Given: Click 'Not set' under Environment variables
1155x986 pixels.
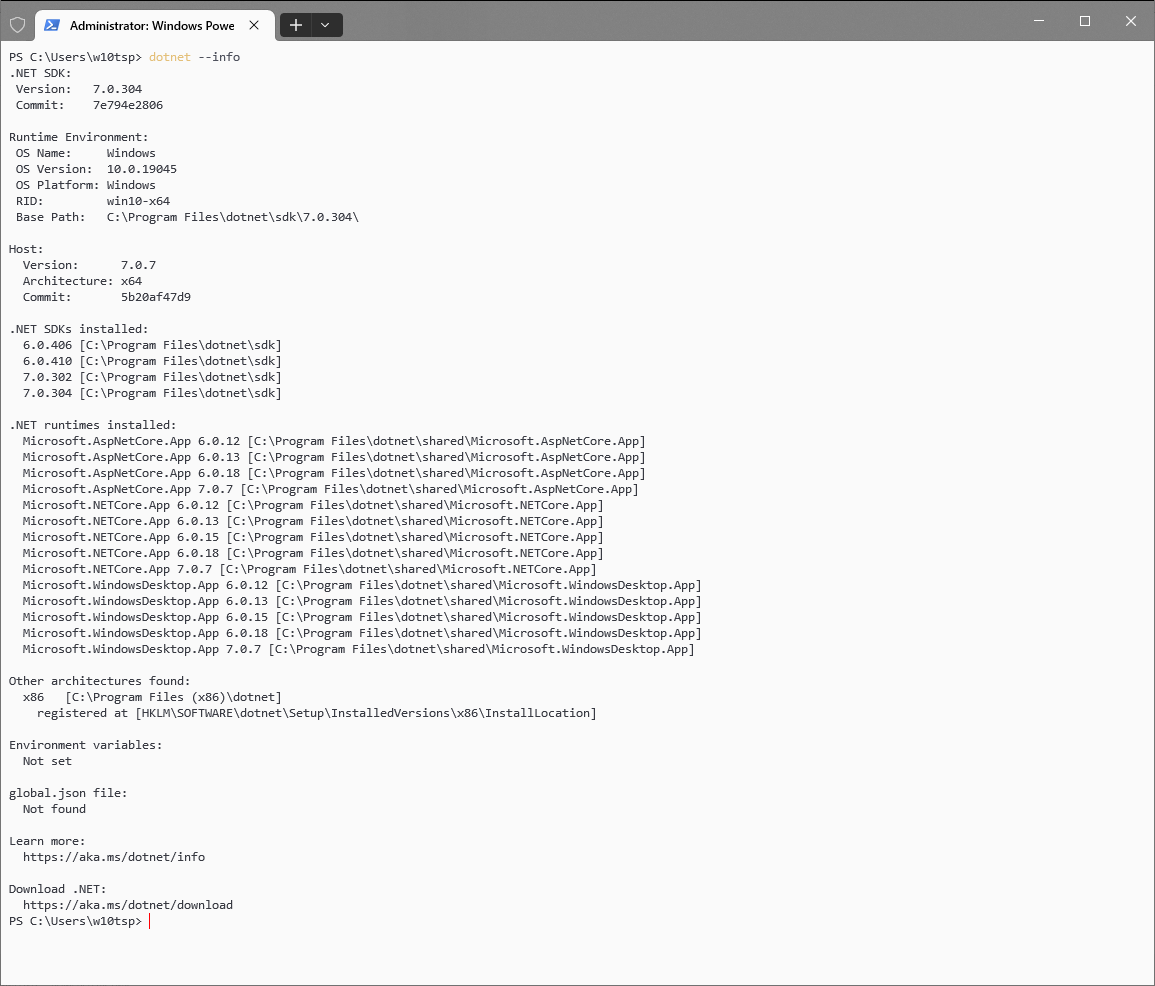Looking at the screenshot, I should 47,761.
